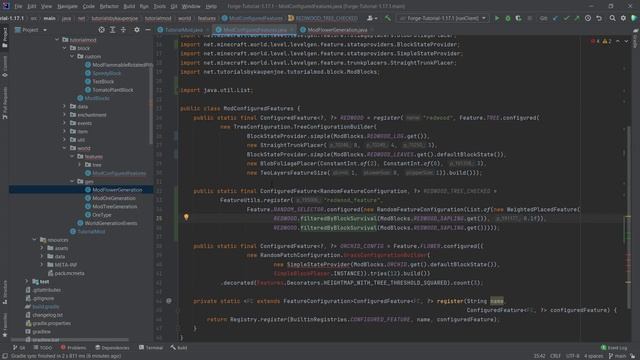The height and width of the screenshot is (360, 640).
Task: Open the Pull Requests tool window stripe
Action: [x=5, y=103]
